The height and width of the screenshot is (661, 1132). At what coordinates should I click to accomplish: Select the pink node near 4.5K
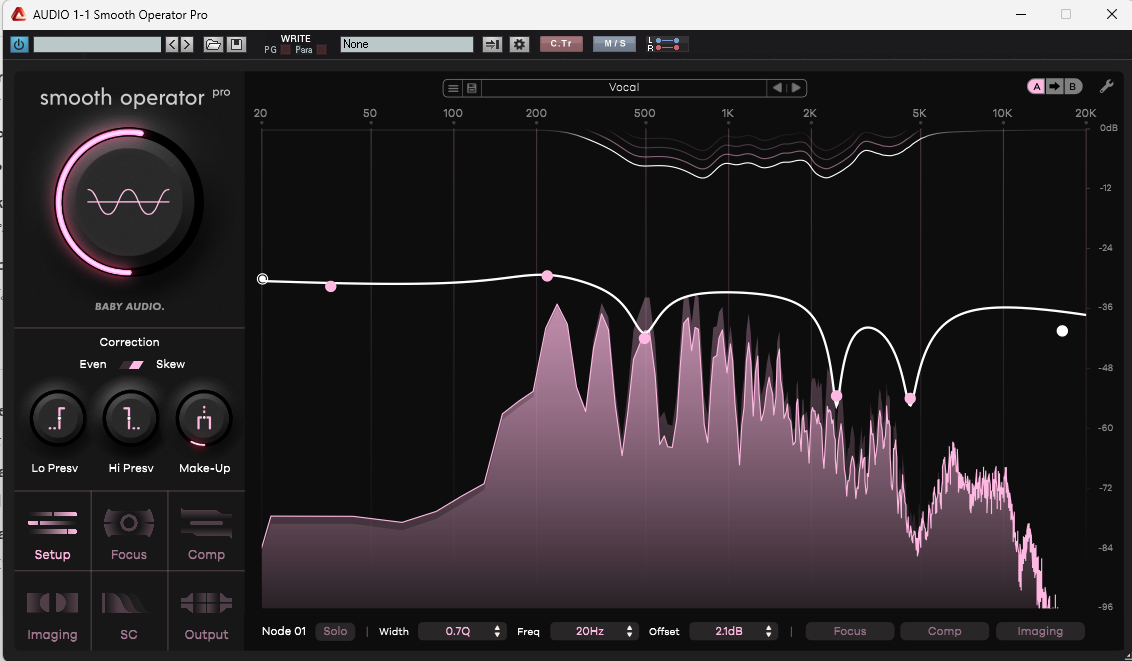910,398
